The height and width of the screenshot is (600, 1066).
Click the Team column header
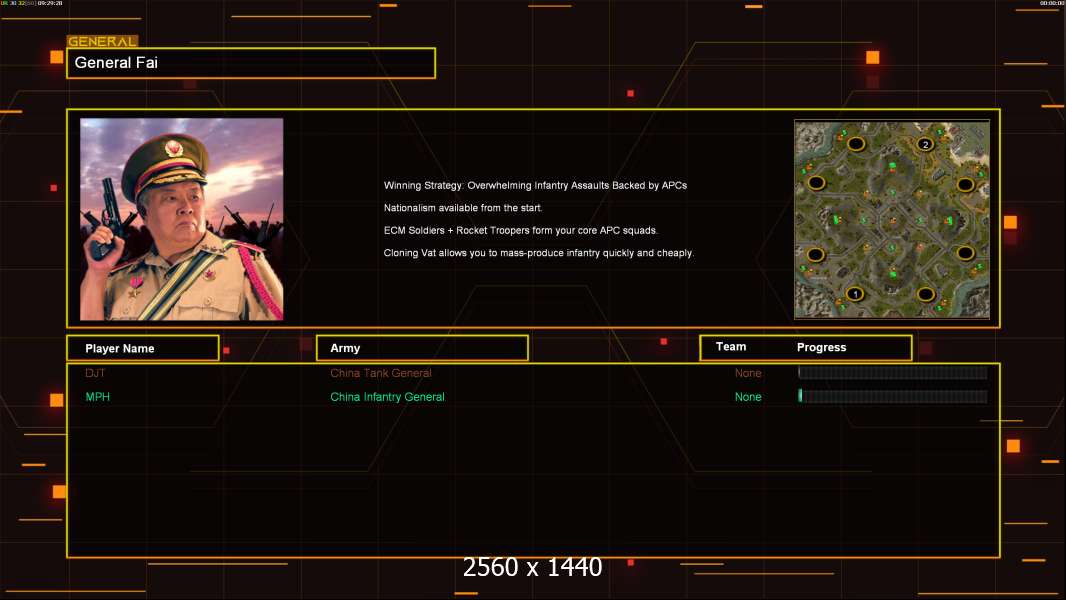[731, 347]
